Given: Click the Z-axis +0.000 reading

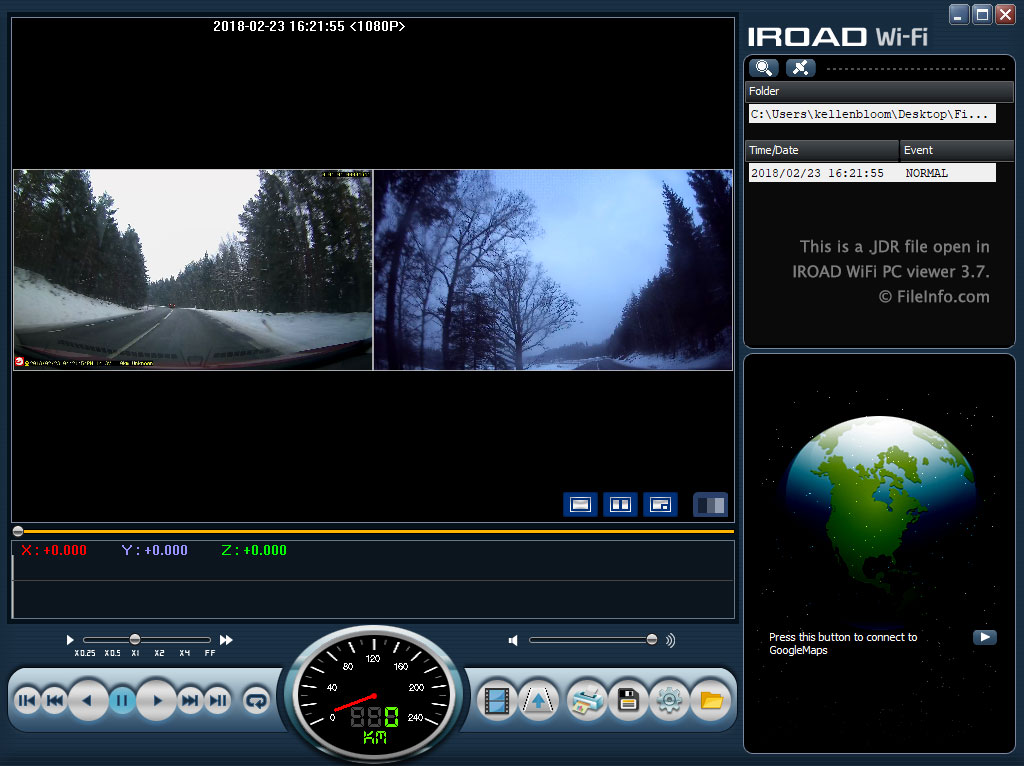Looking at the screenshot, I should click(254, 551).
